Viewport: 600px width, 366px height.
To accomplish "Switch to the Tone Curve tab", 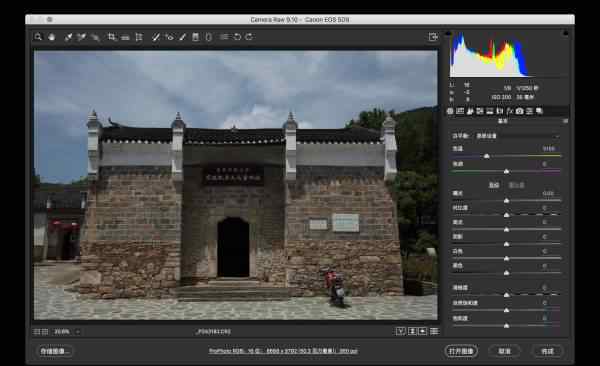I will pyautogui.click(x=460, y=111).
